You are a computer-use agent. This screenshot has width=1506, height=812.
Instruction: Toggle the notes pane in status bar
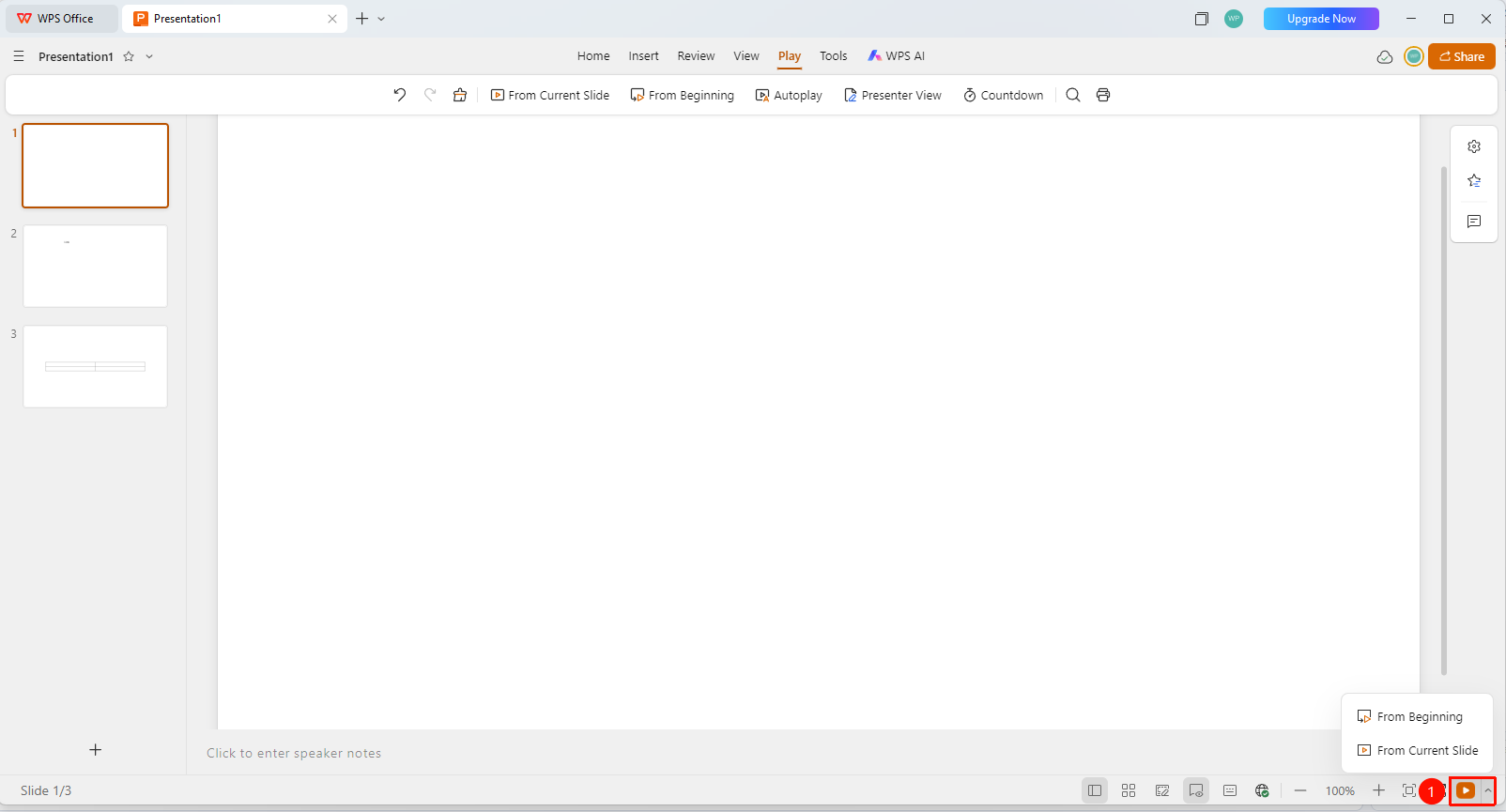pos(1230,790)
